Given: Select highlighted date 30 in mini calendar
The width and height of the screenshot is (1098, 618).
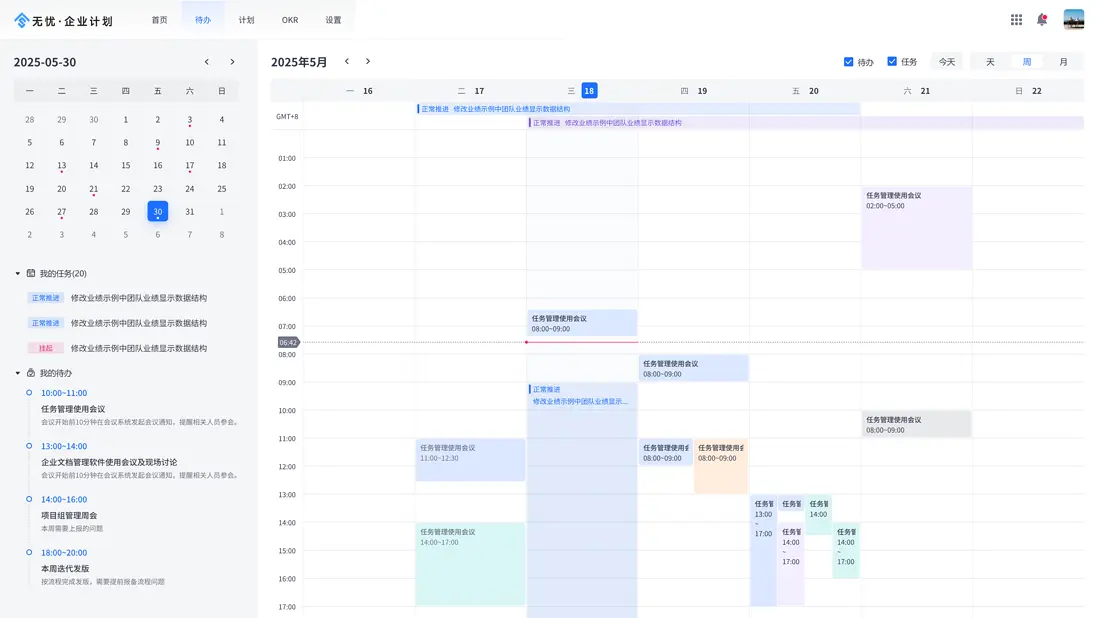Looking at the screenshot, I should coord(158,211).
